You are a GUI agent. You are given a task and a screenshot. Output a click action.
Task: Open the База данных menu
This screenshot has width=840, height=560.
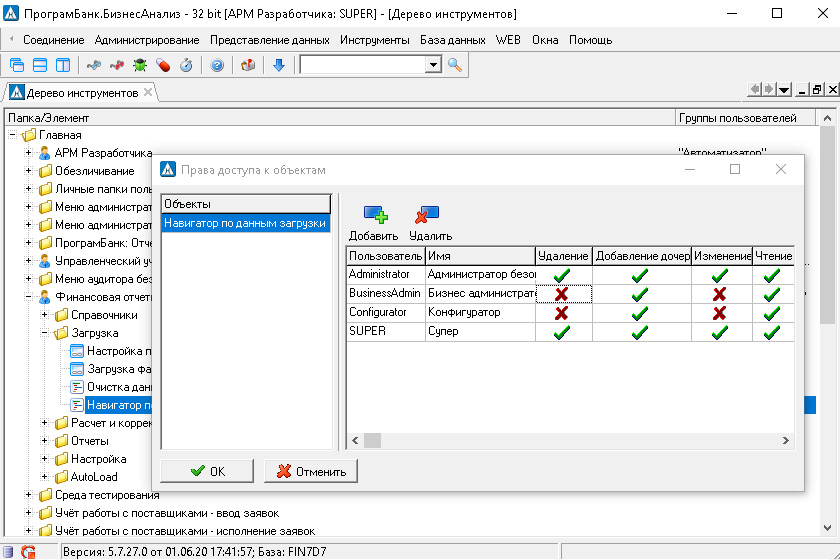(x=453, y=40)
